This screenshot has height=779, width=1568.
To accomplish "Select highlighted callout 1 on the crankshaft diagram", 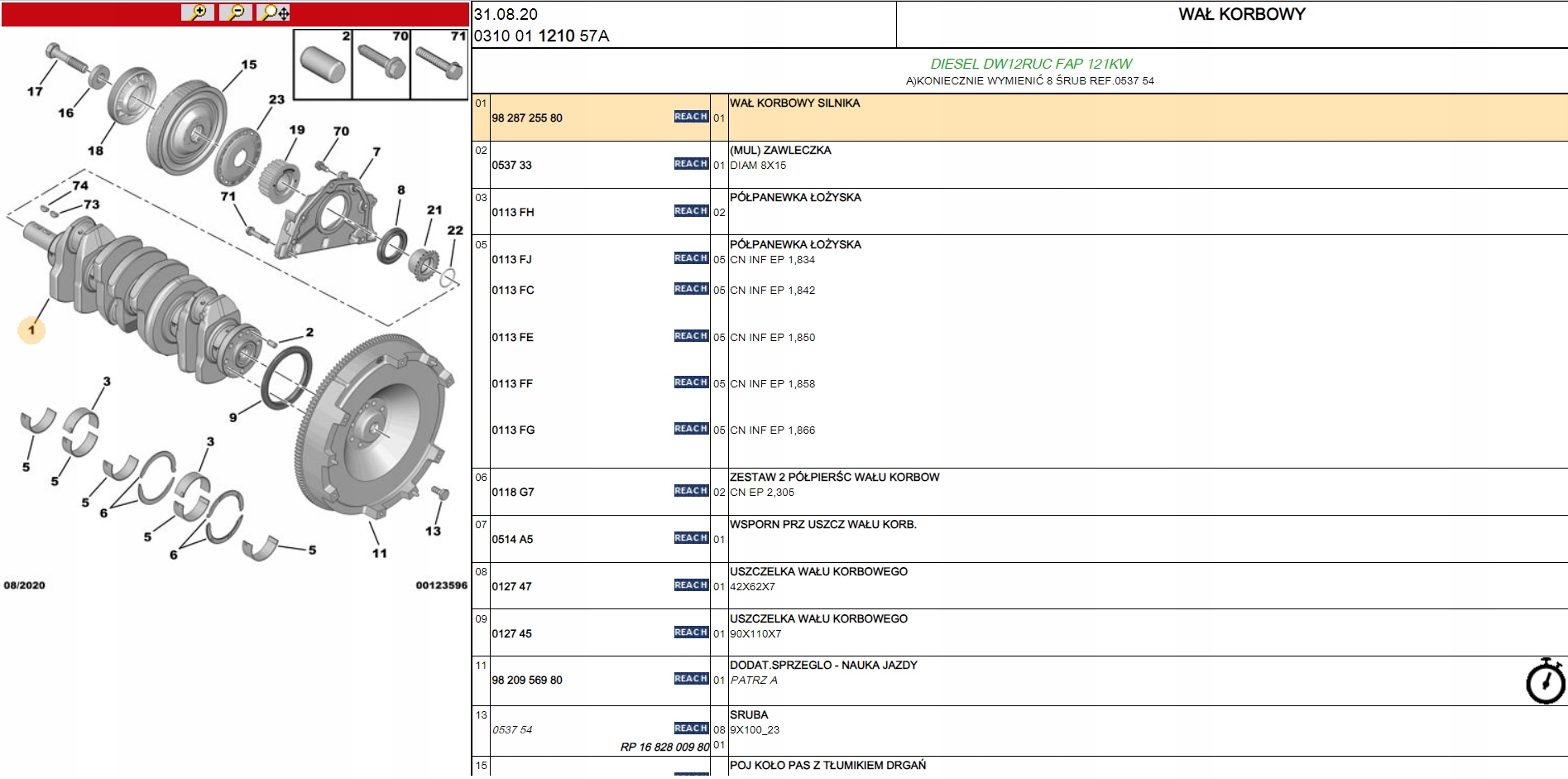I will (x=31, y=330).
